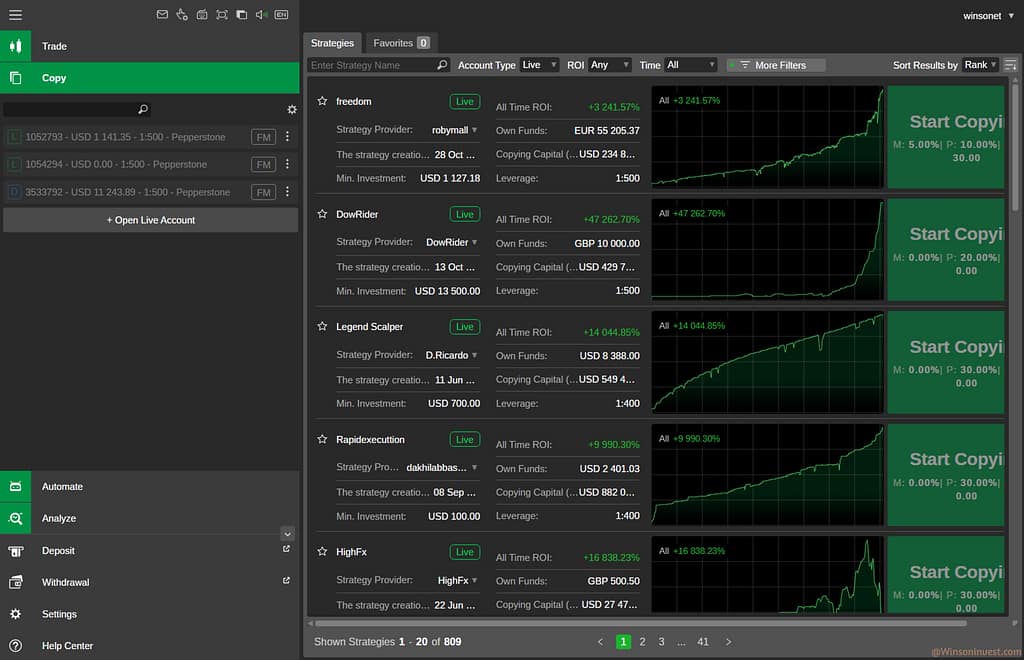Favorite the freedom strategy with the star

(322, 102)
